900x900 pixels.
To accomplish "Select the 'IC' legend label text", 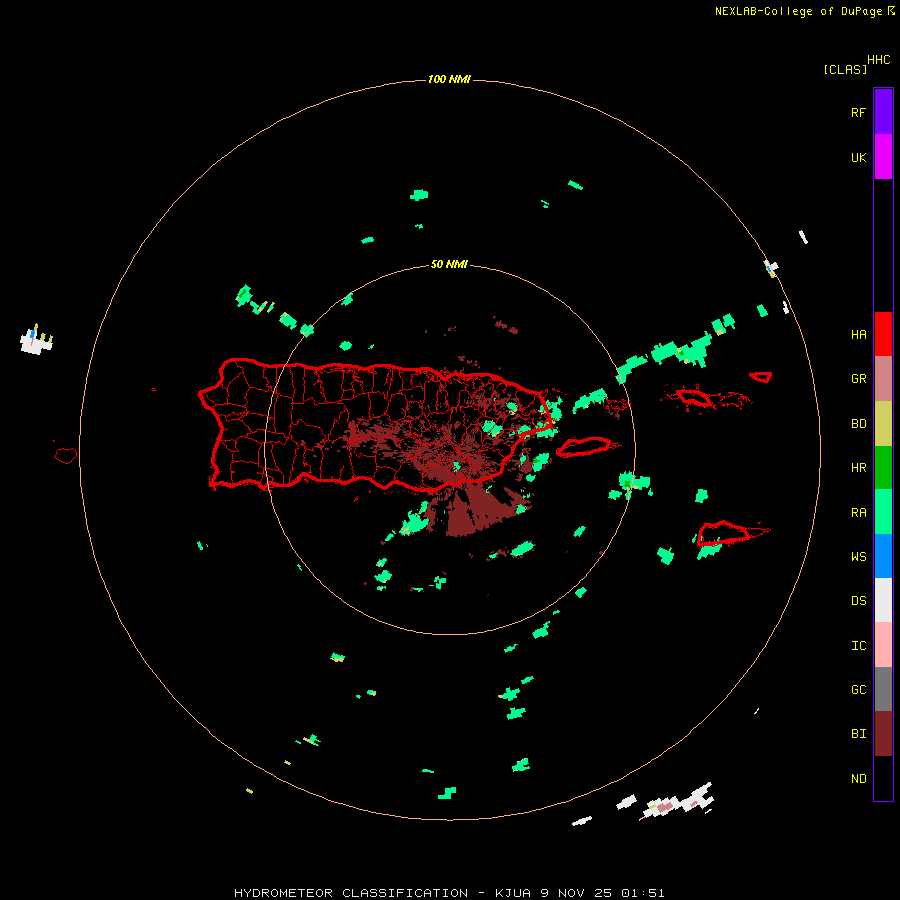I will coord(858,646).
